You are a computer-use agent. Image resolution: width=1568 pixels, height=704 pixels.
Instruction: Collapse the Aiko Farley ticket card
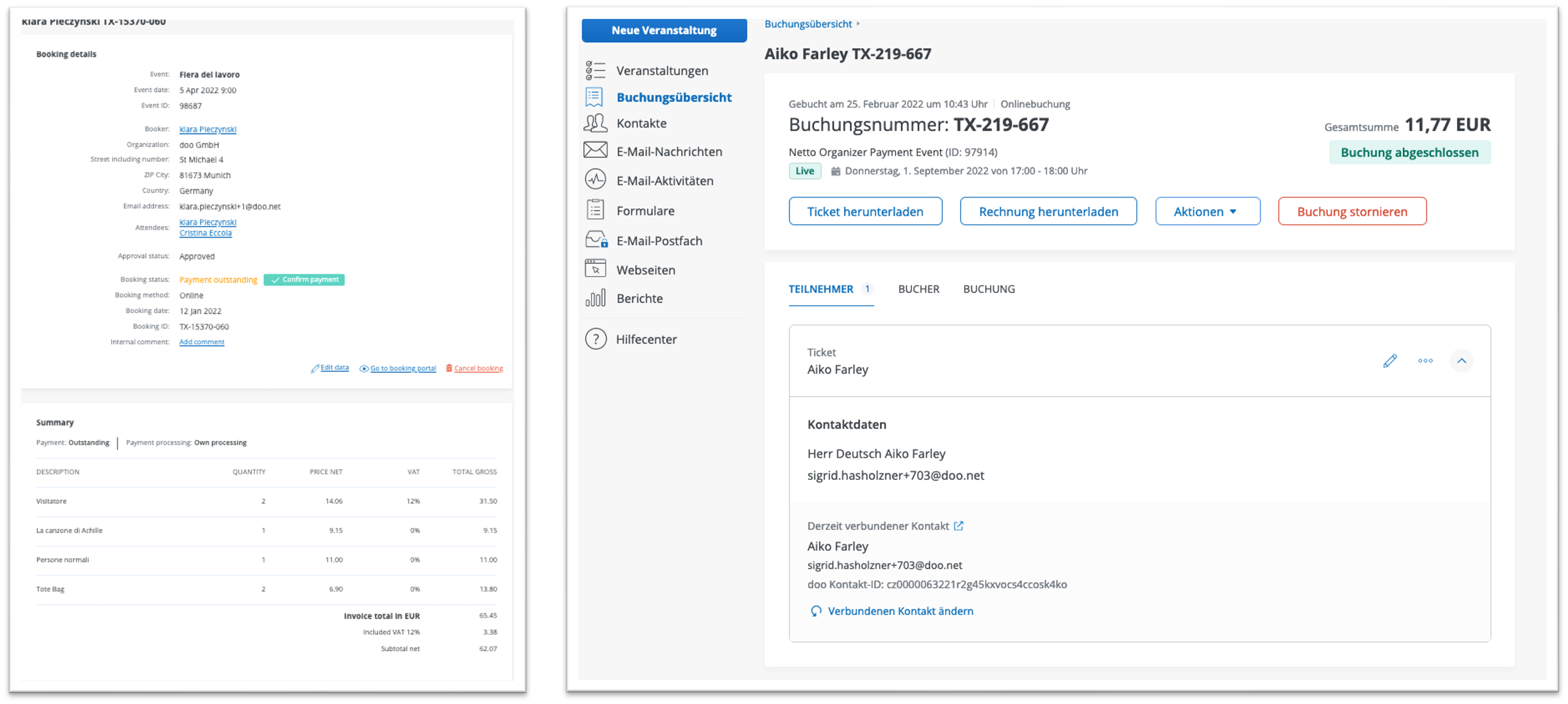1461,361
